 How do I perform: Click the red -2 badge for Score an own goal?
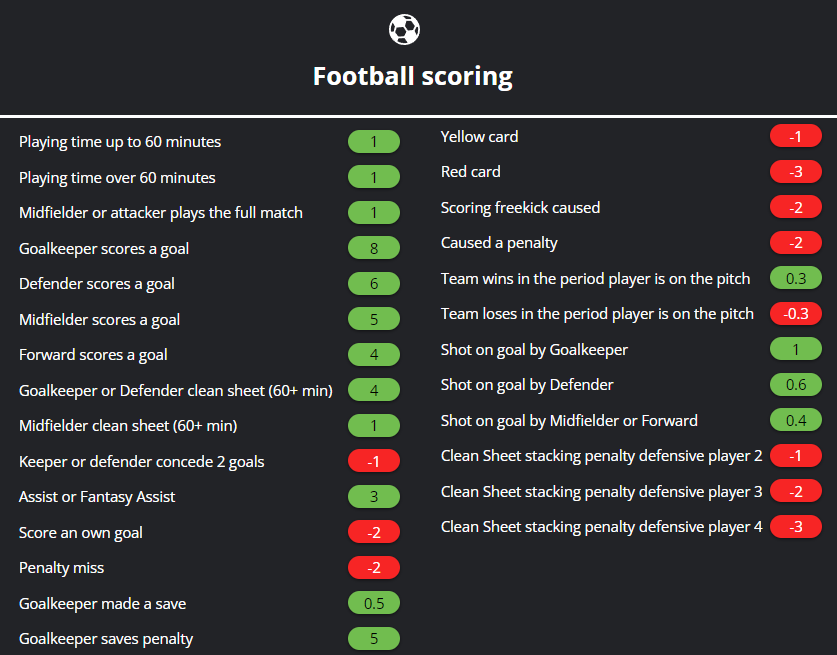[374, 532]
